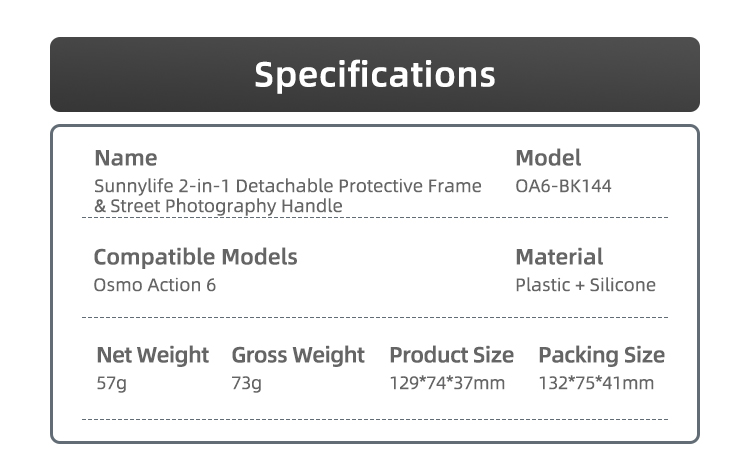The image size is (750, 470).
Task: Click the Net Weight label
Action: 152,355
